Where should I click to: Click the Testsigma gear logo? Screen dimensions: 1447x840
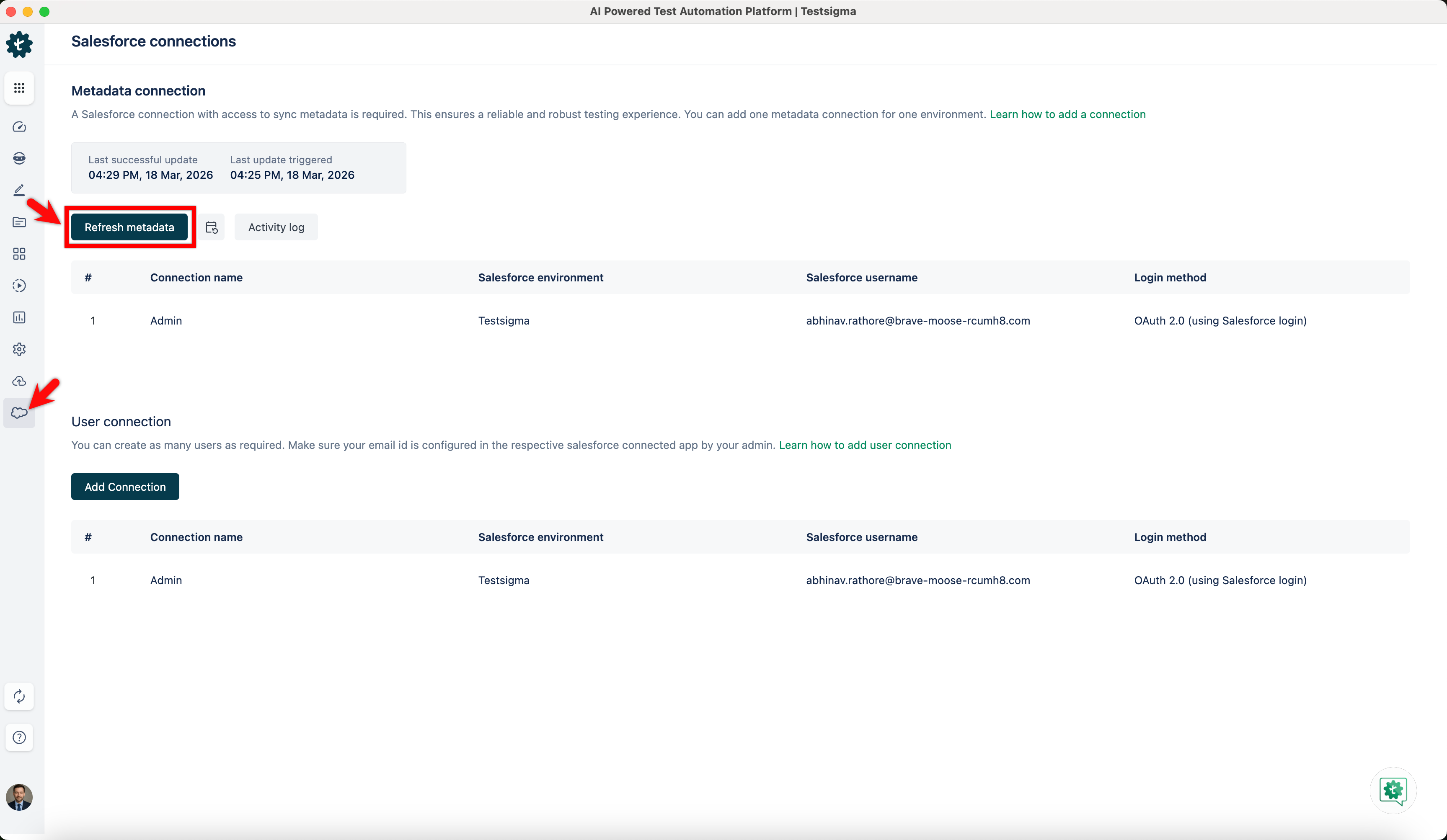point(19,44)
